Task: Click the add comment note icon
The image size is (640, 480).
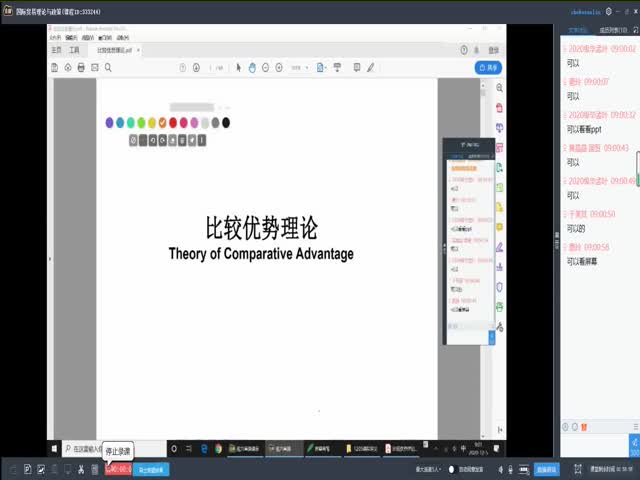Action: pyautogui.click(x=357, y=68)
